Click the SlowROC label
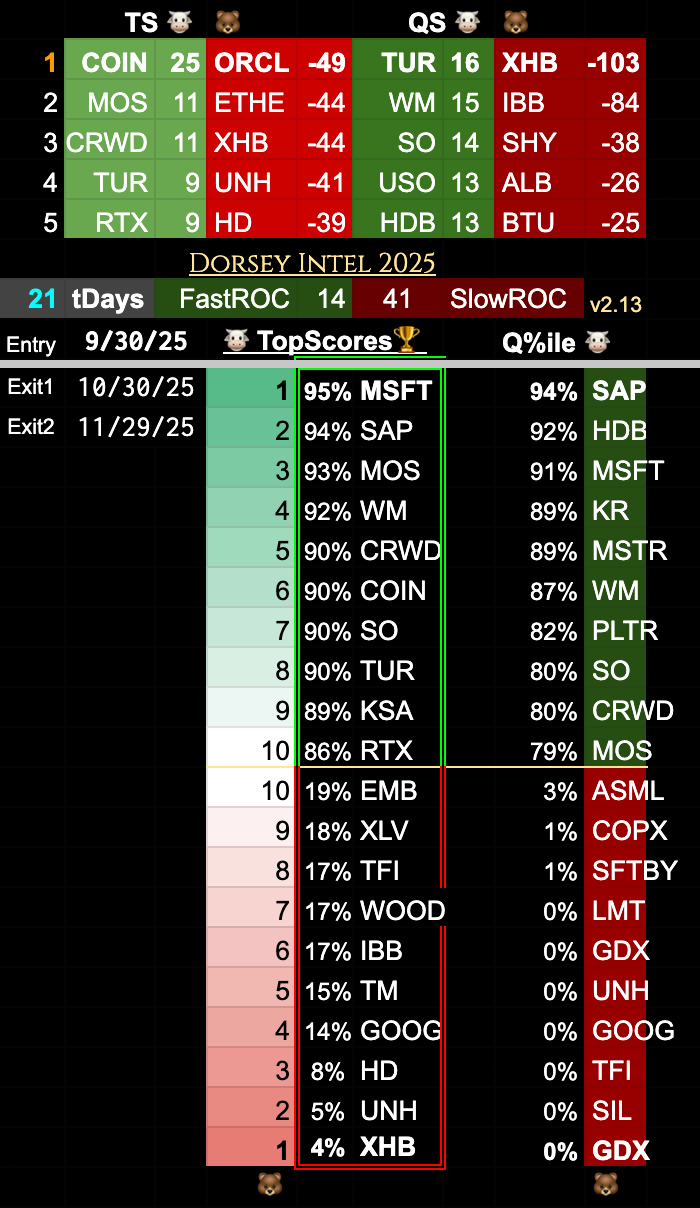700x1208 pixels. click(x=509, y=298)
